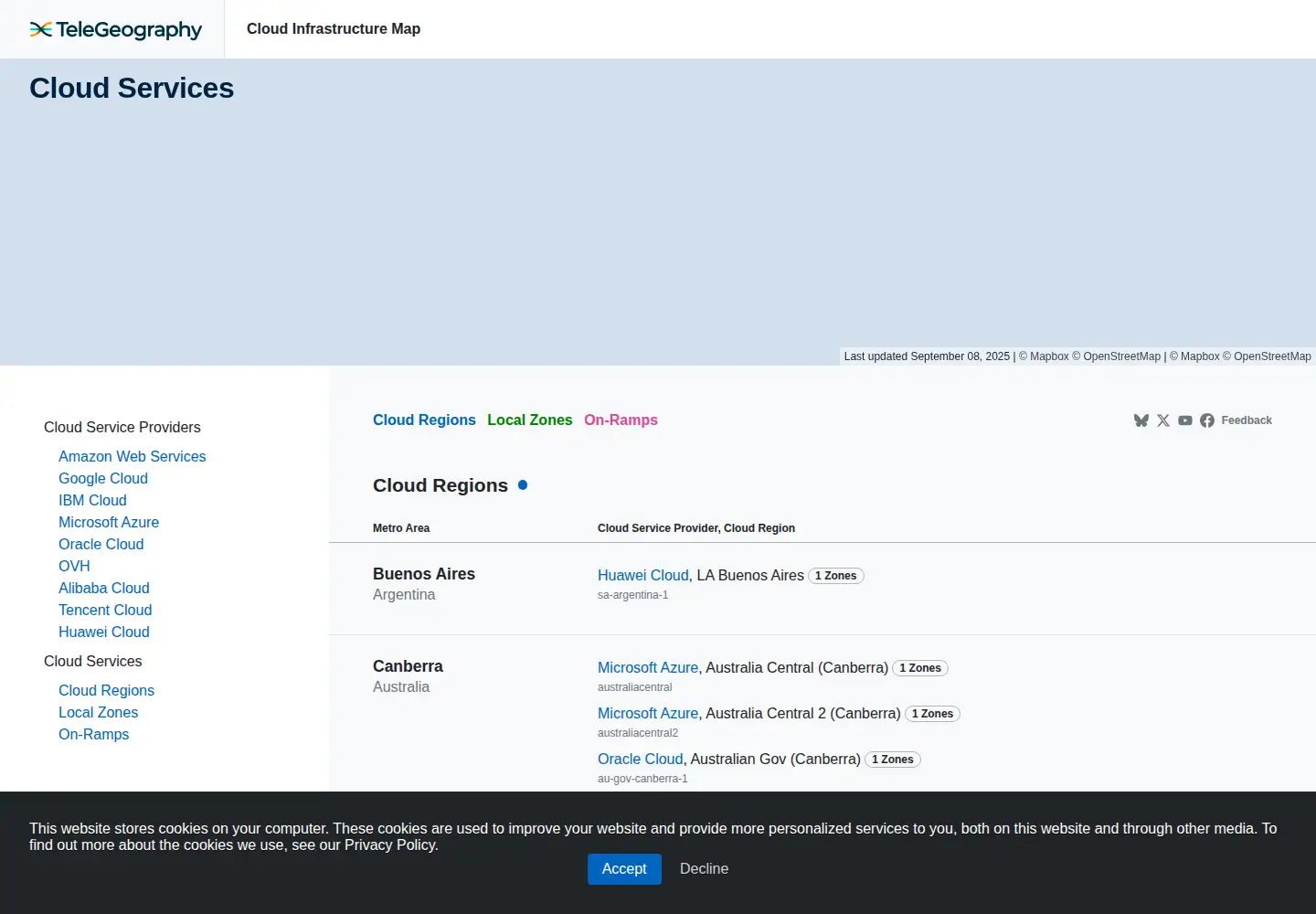
Task: Click the Canberra metro area name
Action: pyautogui.click(x=408, y=666)
